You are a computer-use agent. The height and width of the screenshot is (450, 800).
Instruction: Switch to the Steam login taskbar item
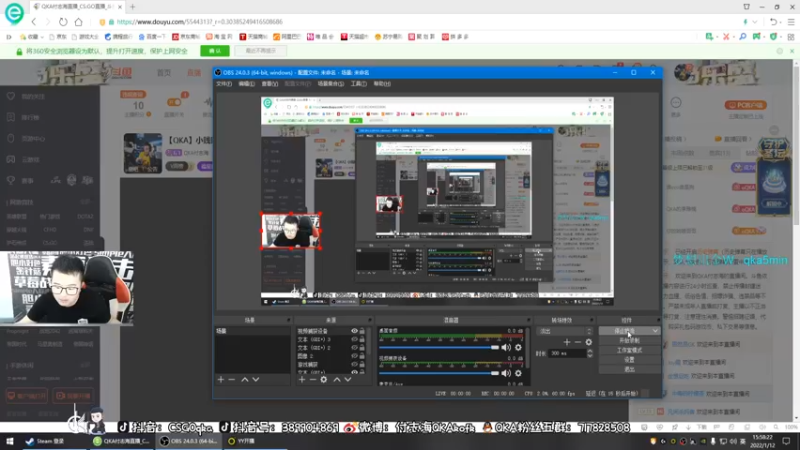pyautogui.click(x=45, y=441)
